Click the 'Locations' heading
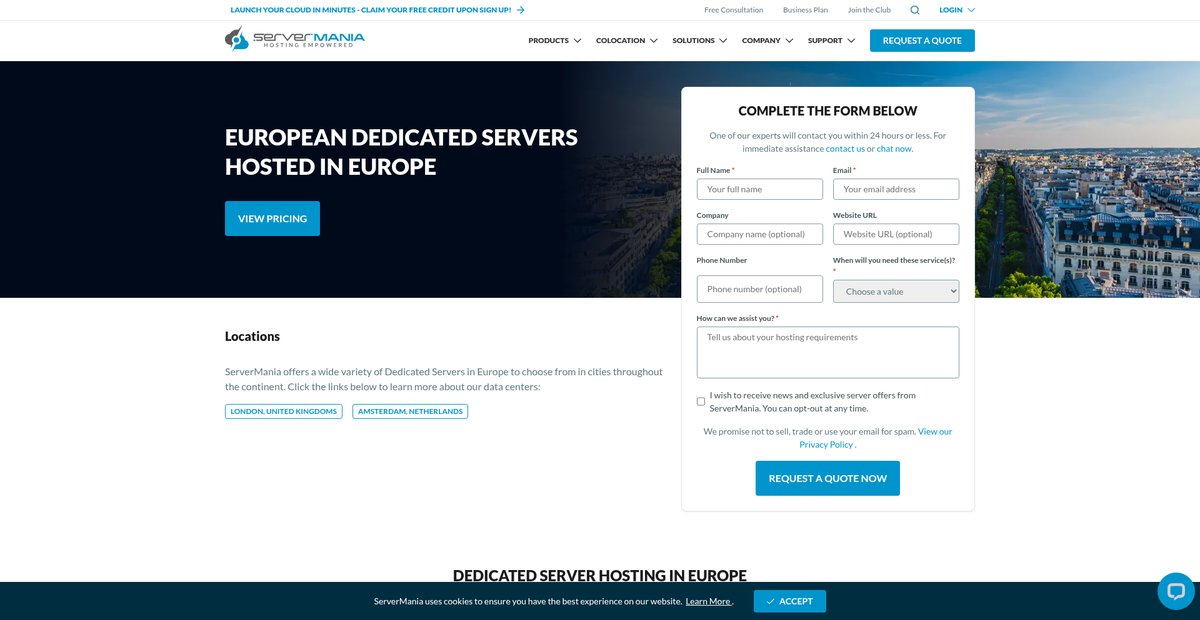Viewport: 1200px width, 620px height. click(252, 336)
